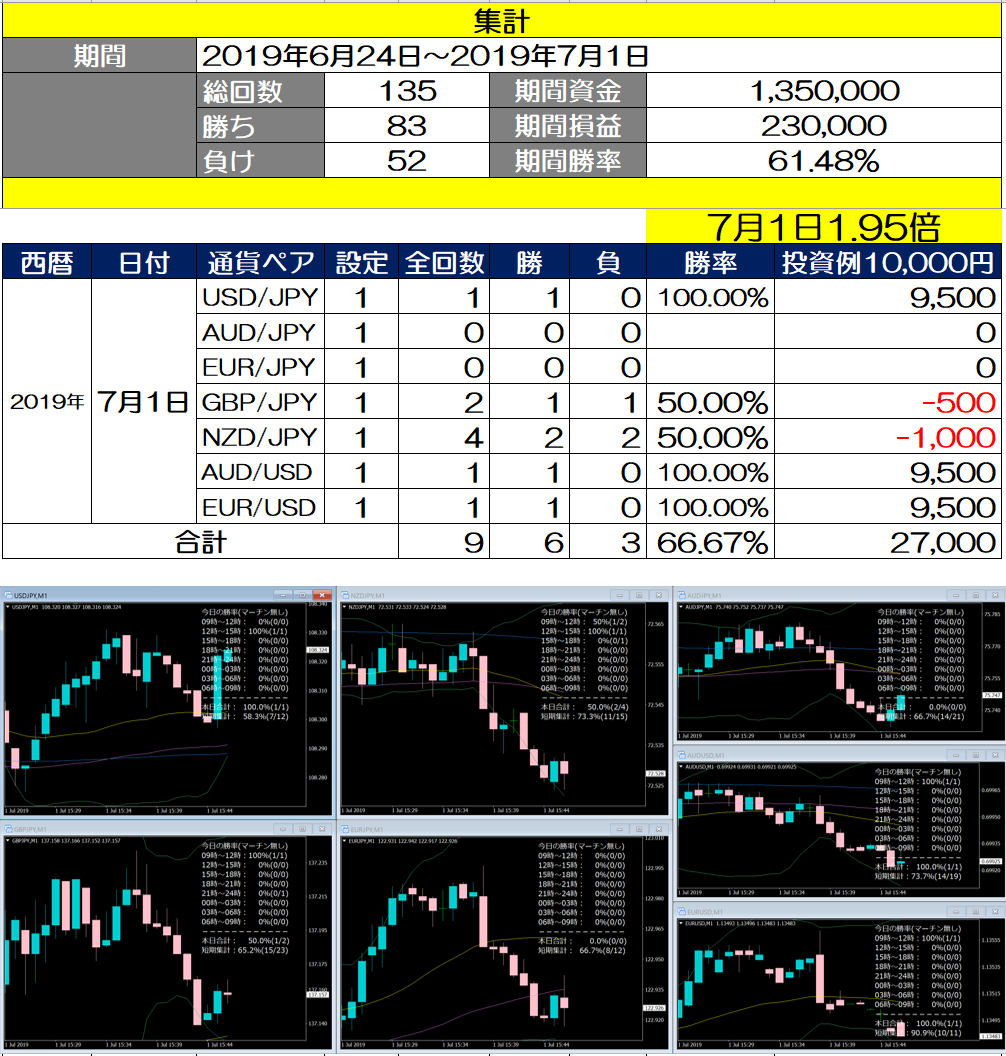Minimize the AUDUSD,M1 chart window
This screenshot has width=1006, height=1056.
955,756
